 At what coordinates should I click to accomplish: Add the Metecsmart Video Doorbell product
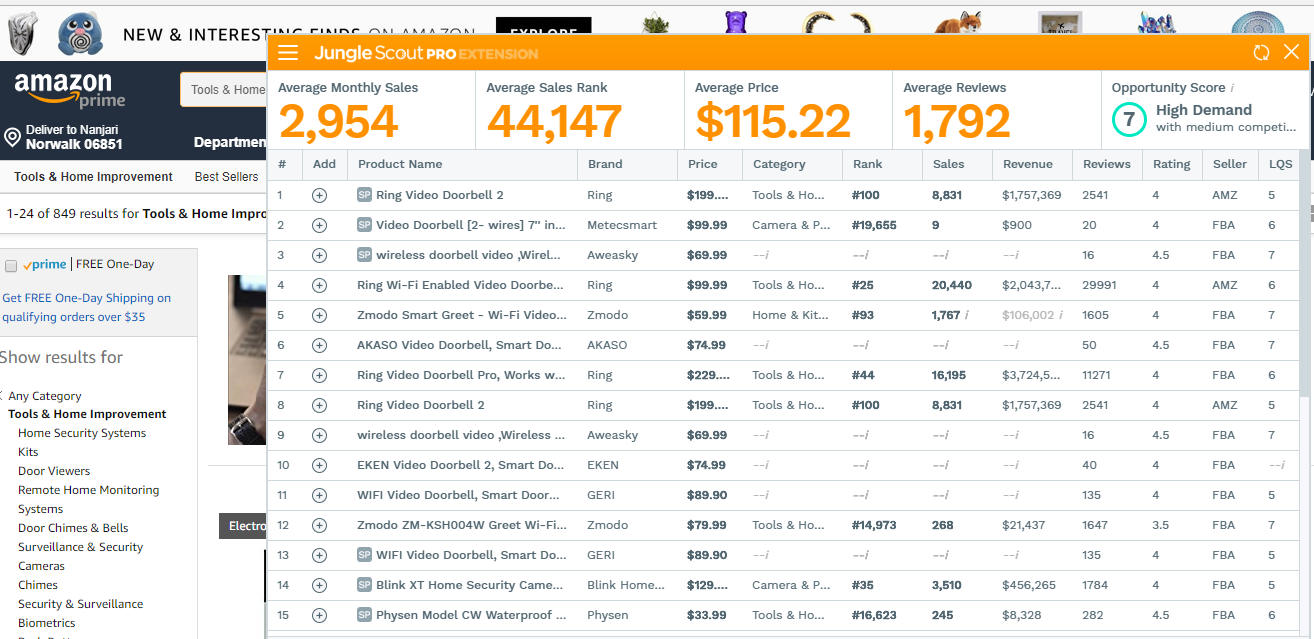pos(319,225)
